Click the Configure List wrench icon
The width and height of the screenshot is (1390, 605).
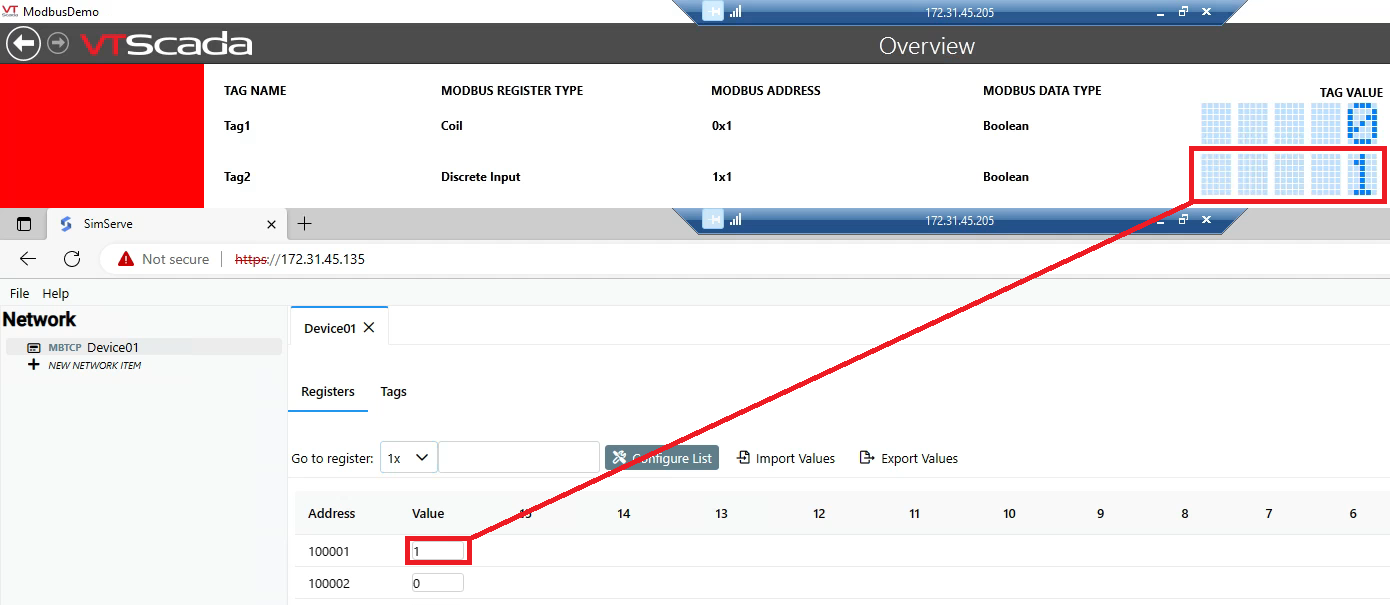(623, 457)
